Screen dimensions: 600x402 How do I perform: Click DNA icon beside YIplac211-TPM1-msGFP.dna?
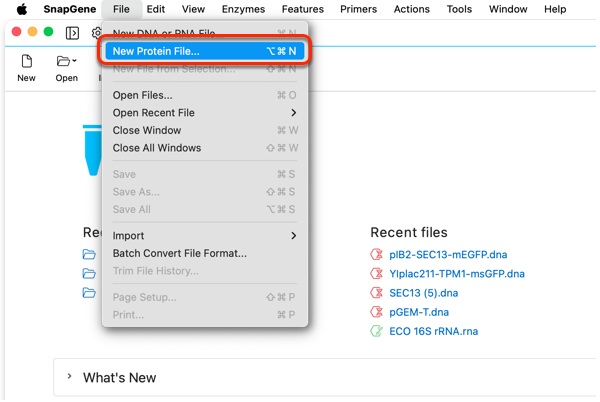pos(377,273)
